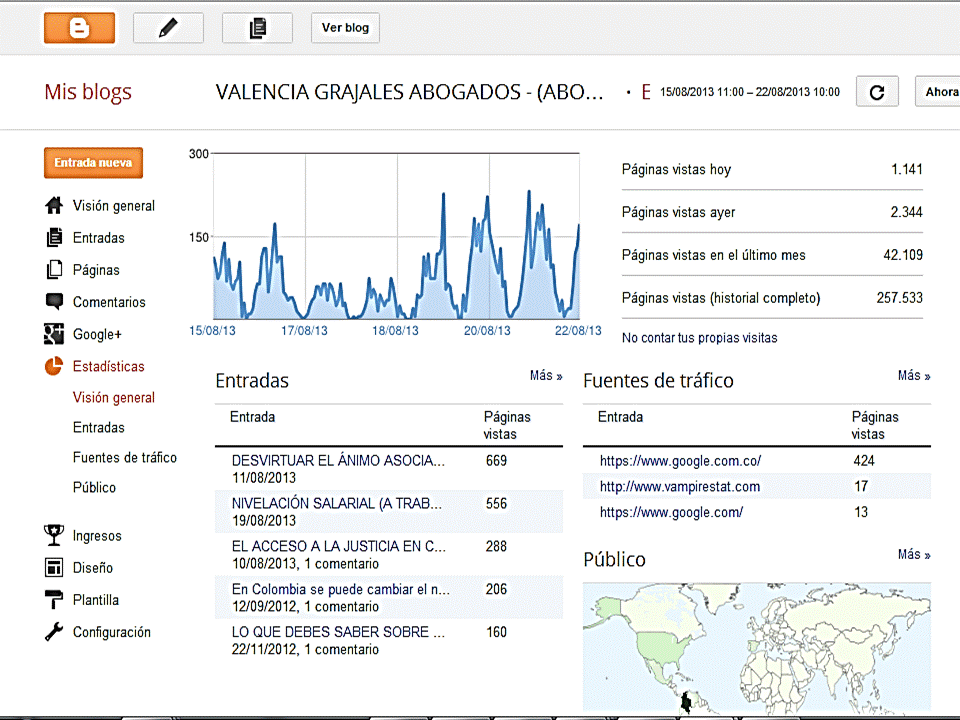Screen dimensions: 960x720
Task: Open the Páginas sidebar item
Action: pos(96,270)
